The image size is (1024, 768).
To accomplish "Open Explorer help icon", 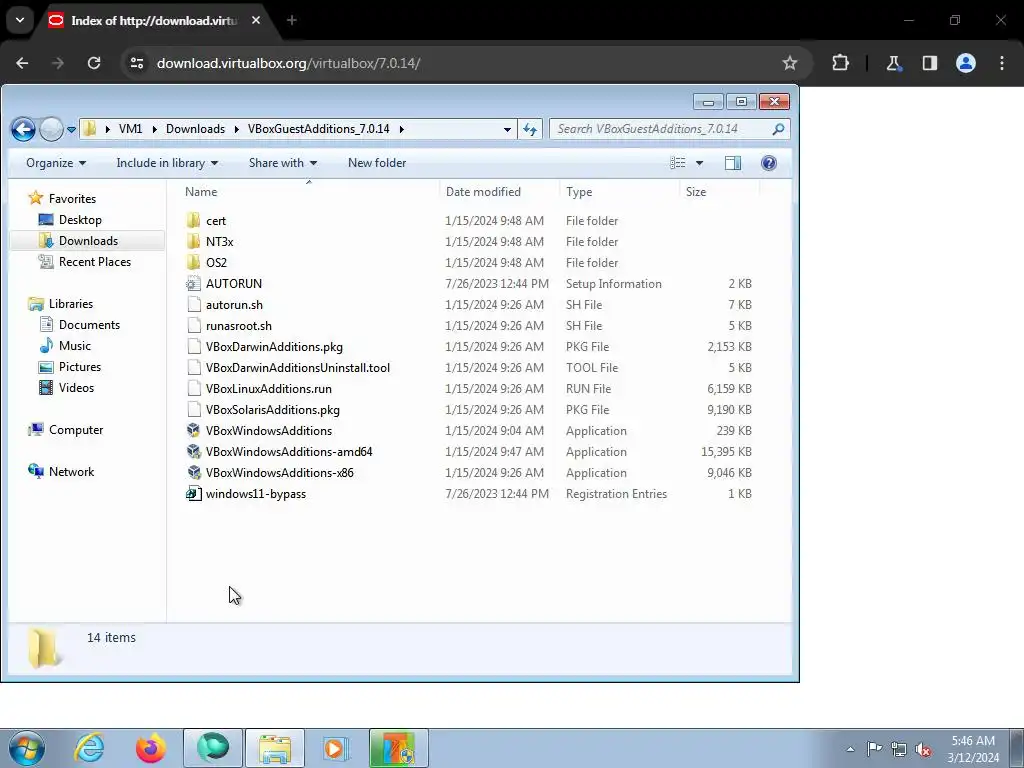I will (x=769, y=163).
